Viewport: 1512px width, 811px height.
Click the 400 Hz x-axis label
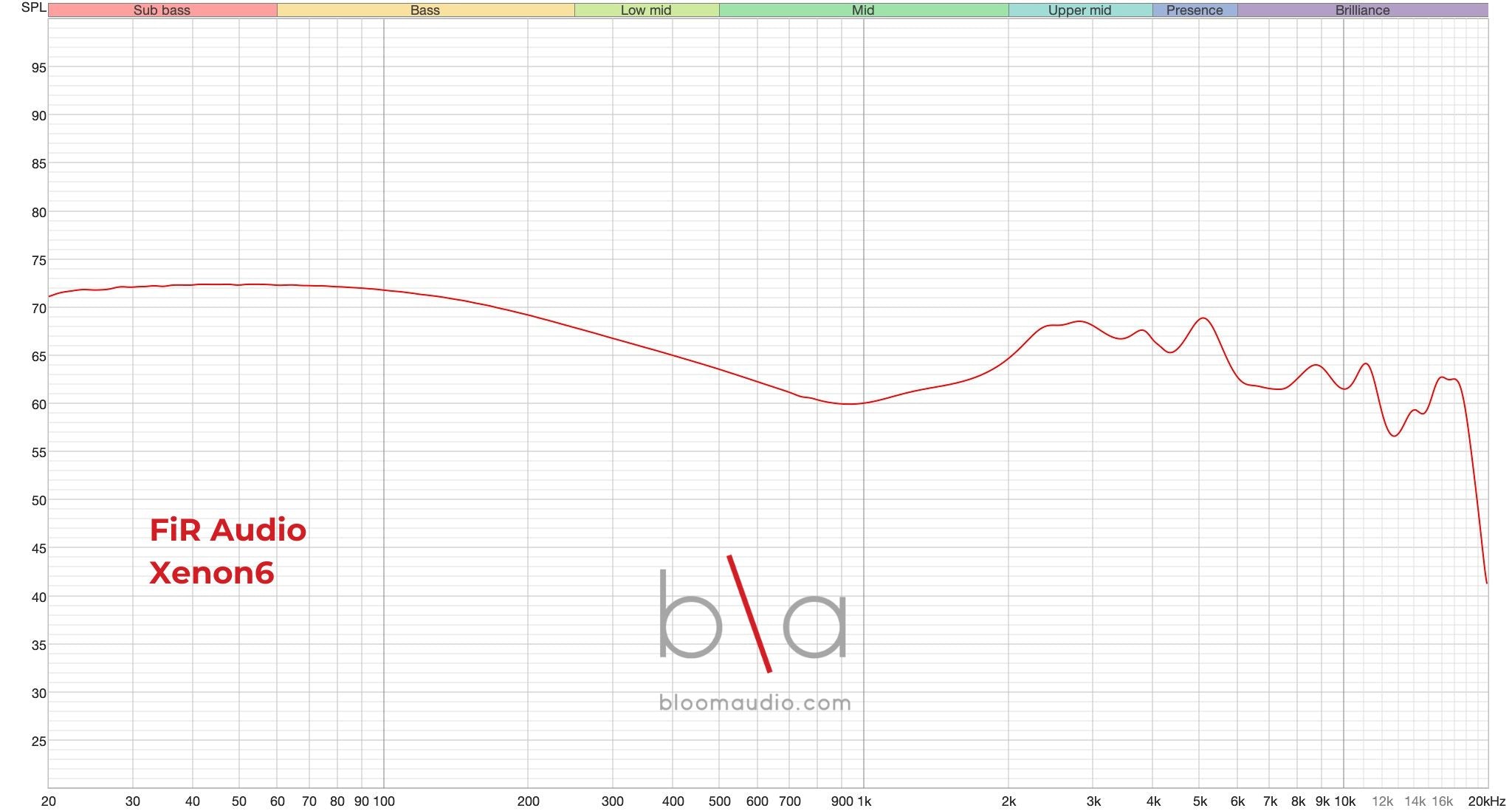[x=673, y=801]
